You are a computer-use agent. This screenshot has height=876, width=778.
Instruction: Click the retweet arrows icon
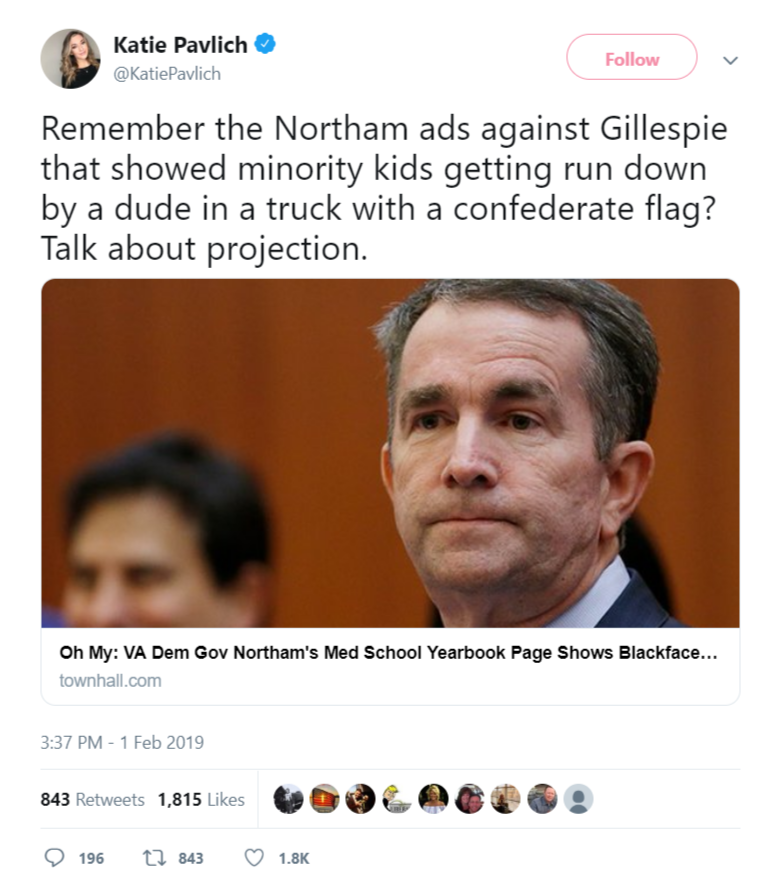click(x=154, y=858)
